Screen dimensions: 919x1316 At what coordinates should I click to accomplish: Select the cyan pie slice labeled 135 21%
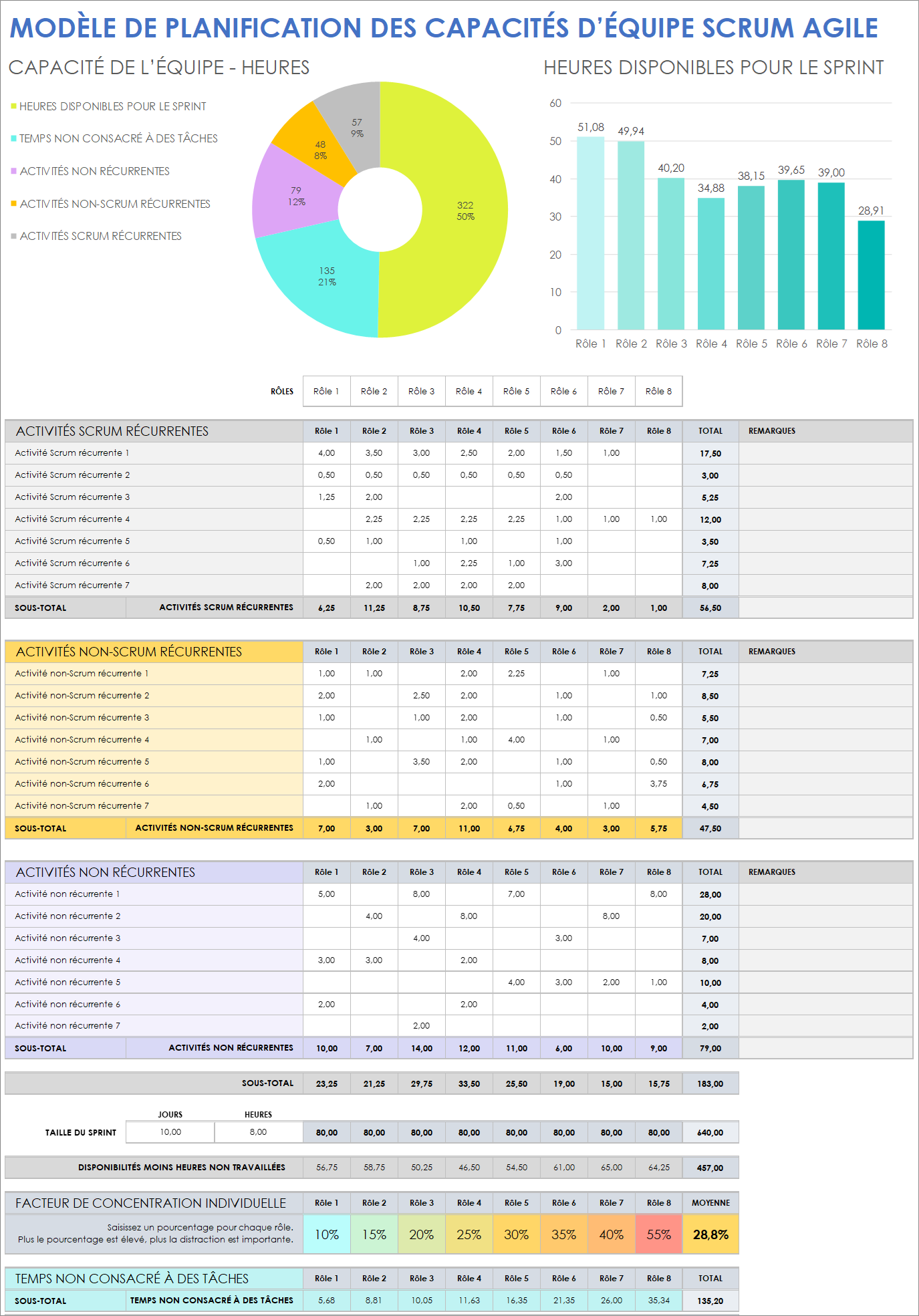pos(327,276)
